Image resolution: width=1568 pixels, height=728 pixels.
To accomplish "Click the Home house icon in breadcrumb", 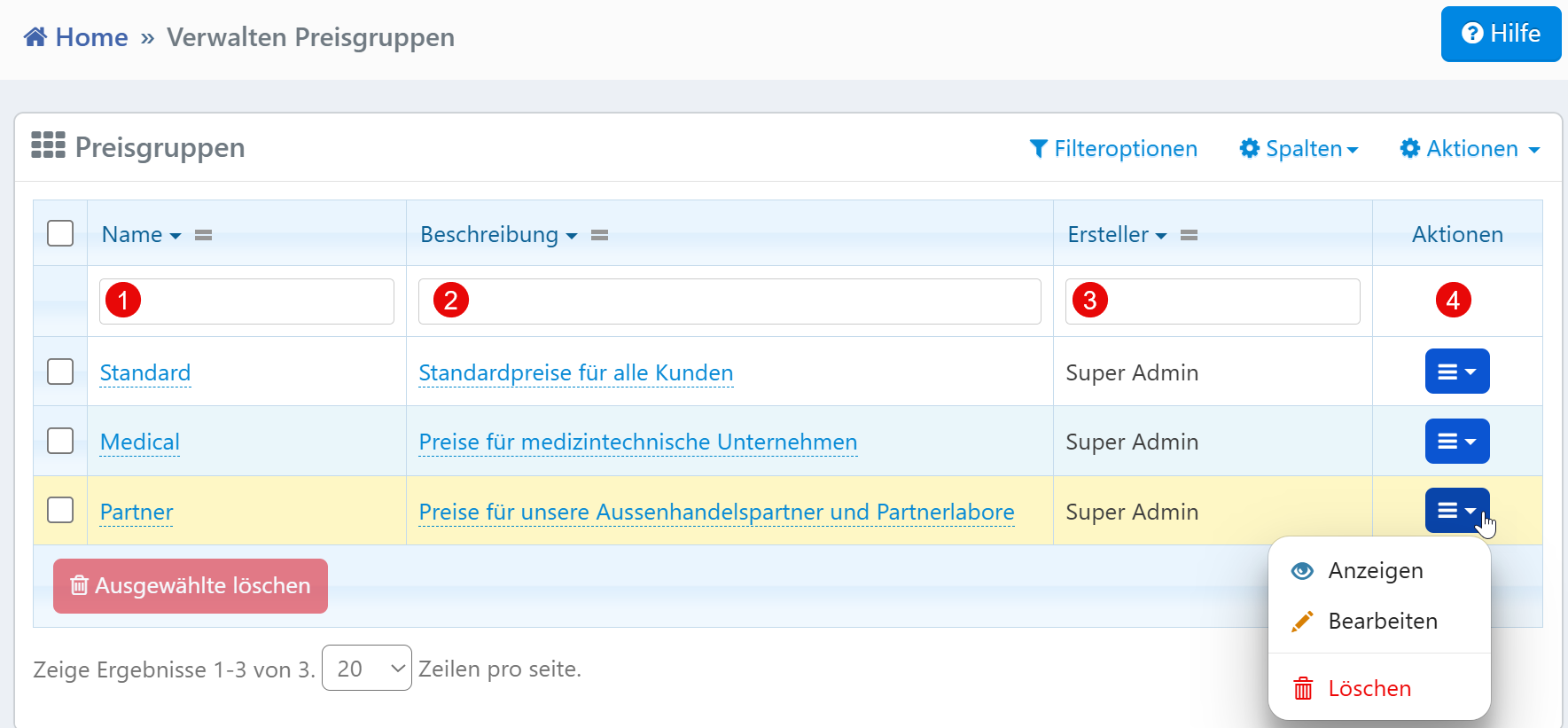I will pyautogui.click(x=35, y=37).
